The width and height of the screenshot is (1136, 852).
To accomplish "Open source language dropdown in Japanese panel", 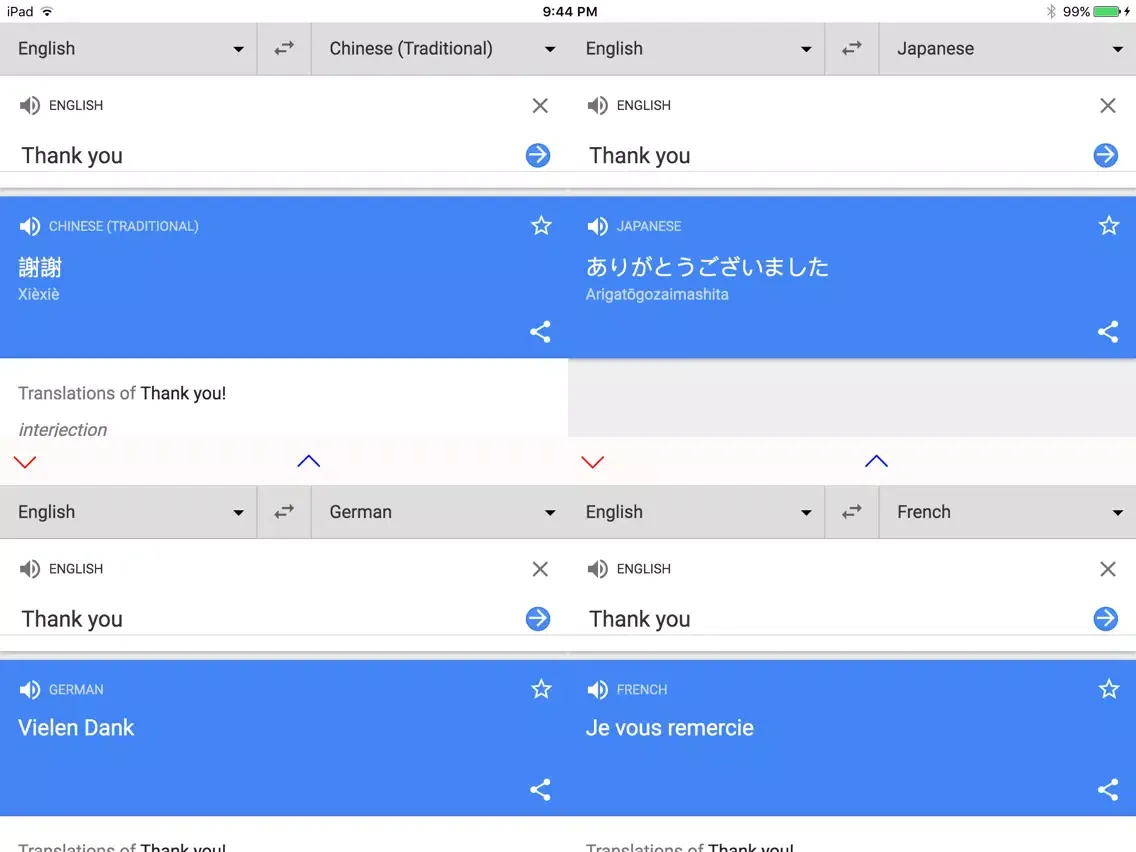I will tap(696, 49).
